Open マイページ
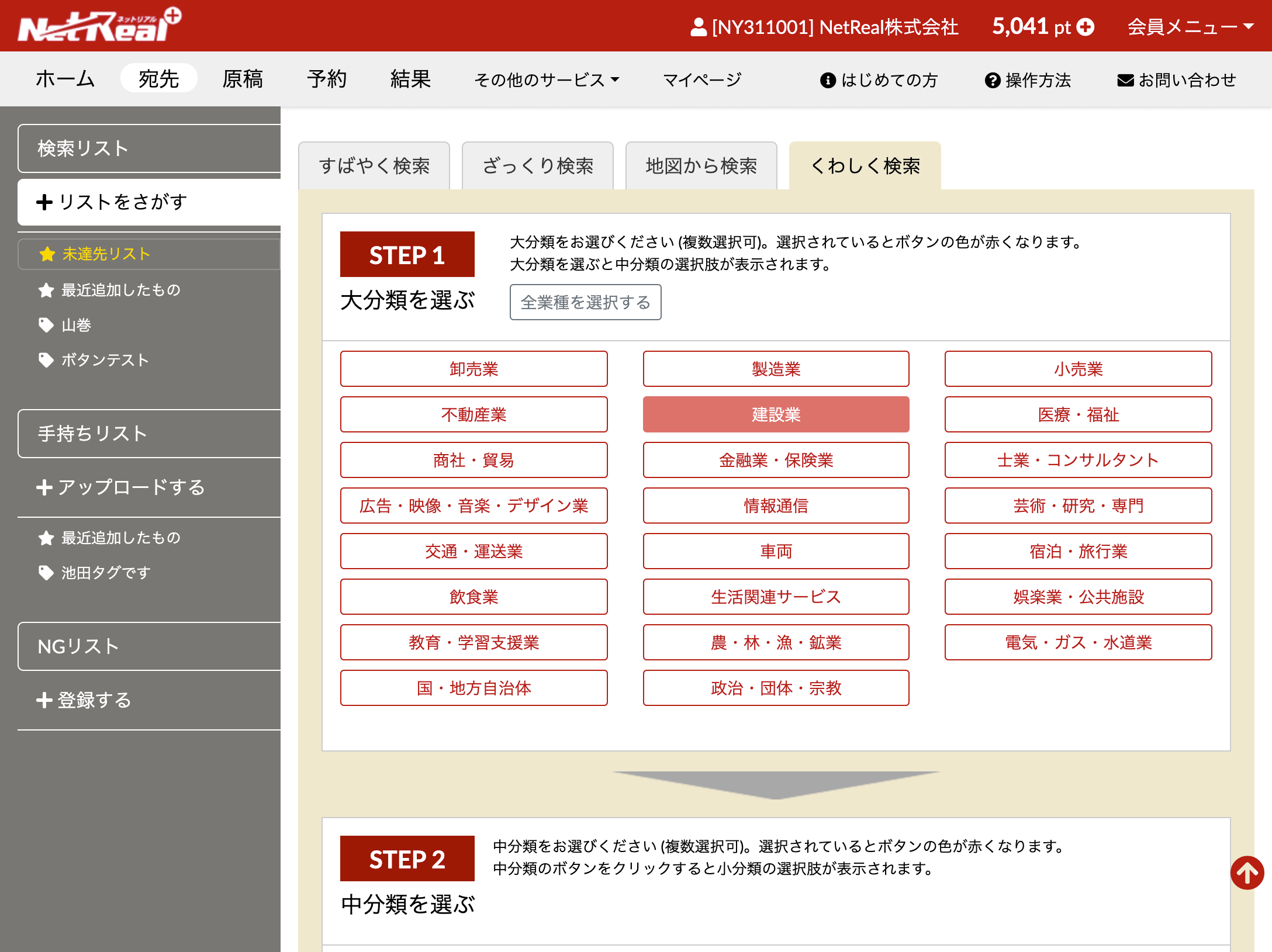1272x952 pixels. click(703, 79)
